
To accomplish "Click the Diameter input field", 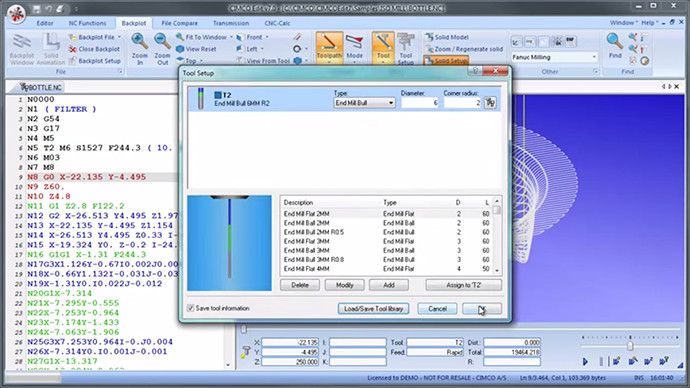I will tap(420, 102).
